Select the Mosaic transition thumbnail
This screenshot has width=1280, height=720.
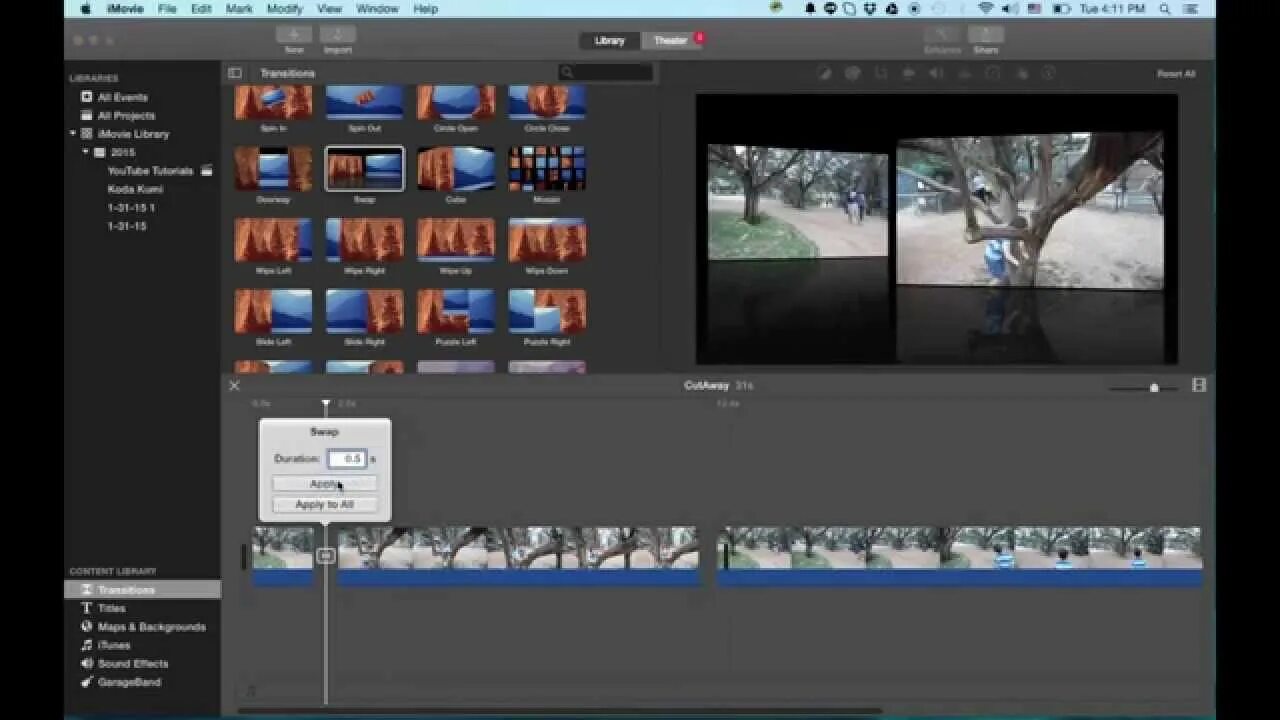(x=547, y=169)
